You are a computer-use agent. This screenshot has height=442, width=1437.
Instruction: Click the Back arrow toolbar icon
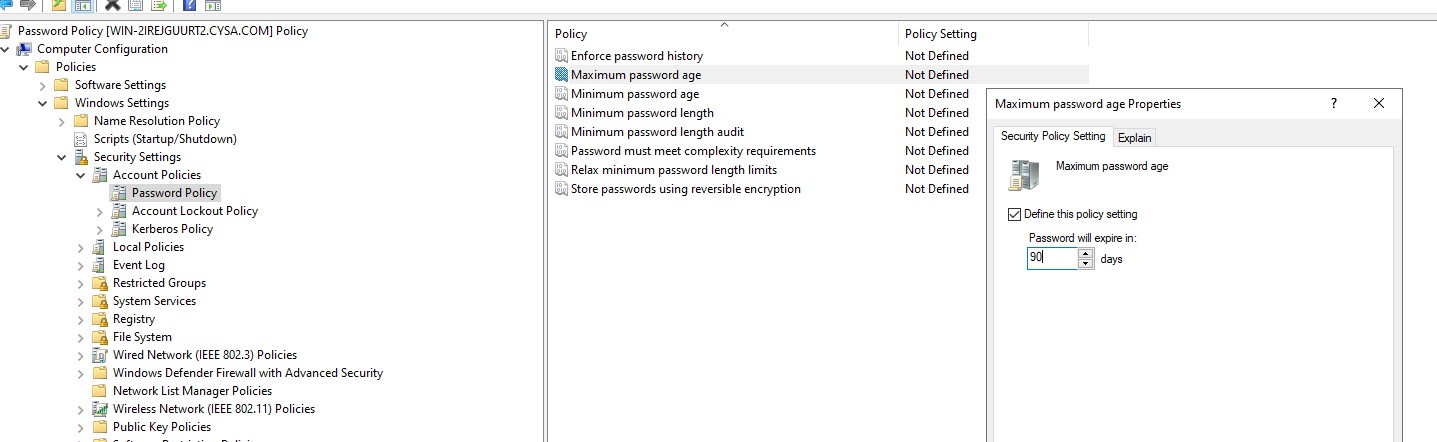pyautogui.click(x=8, y=5)
